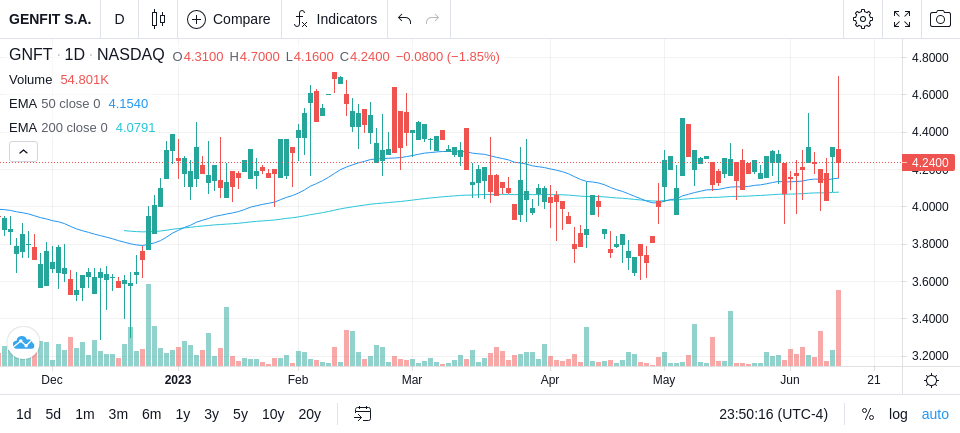Click the tall June volume bar
Viewport: 960px width, 433px height.
coord(838,328)
